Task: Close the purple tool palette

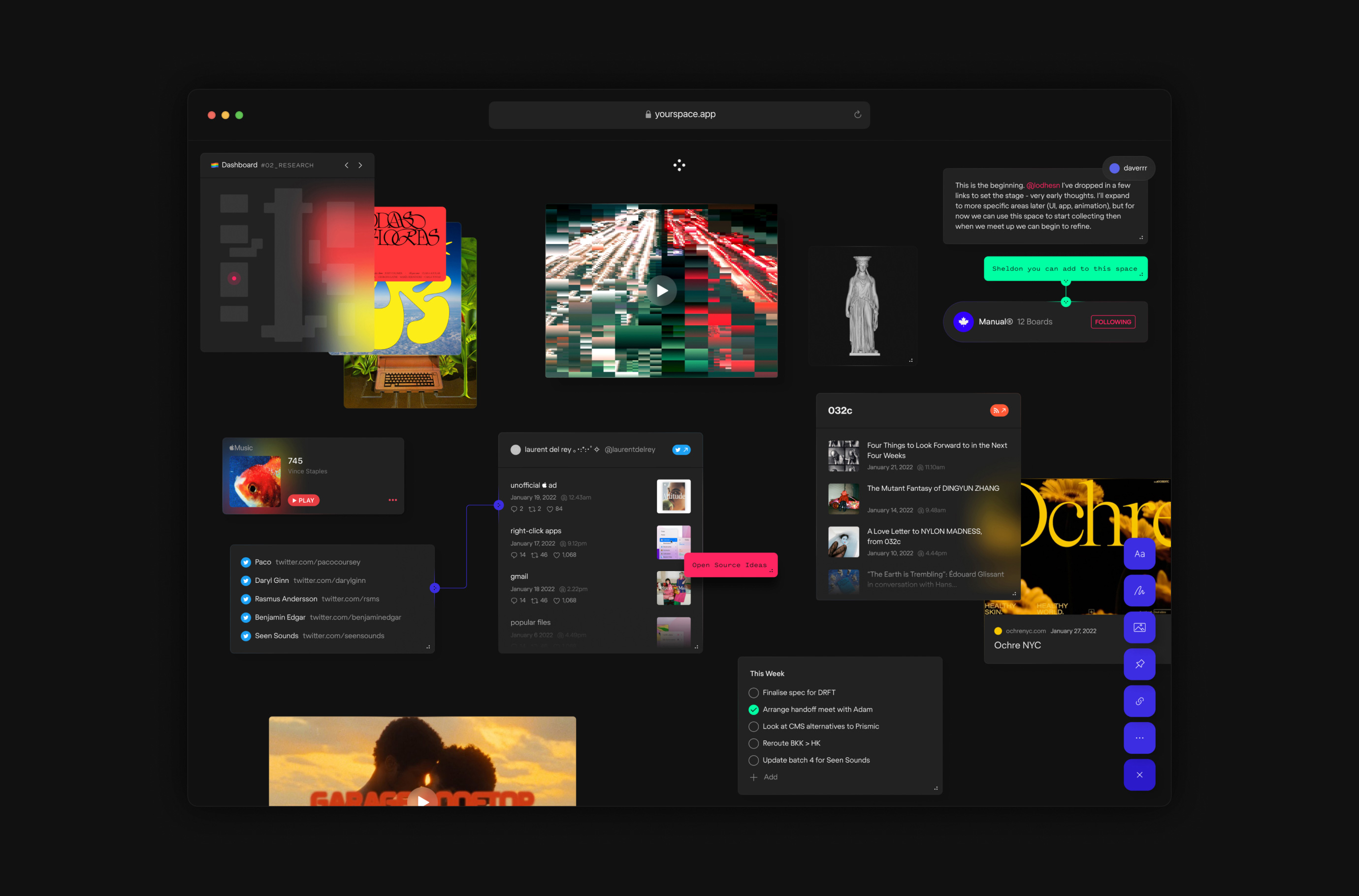Action: (1139, 775)
